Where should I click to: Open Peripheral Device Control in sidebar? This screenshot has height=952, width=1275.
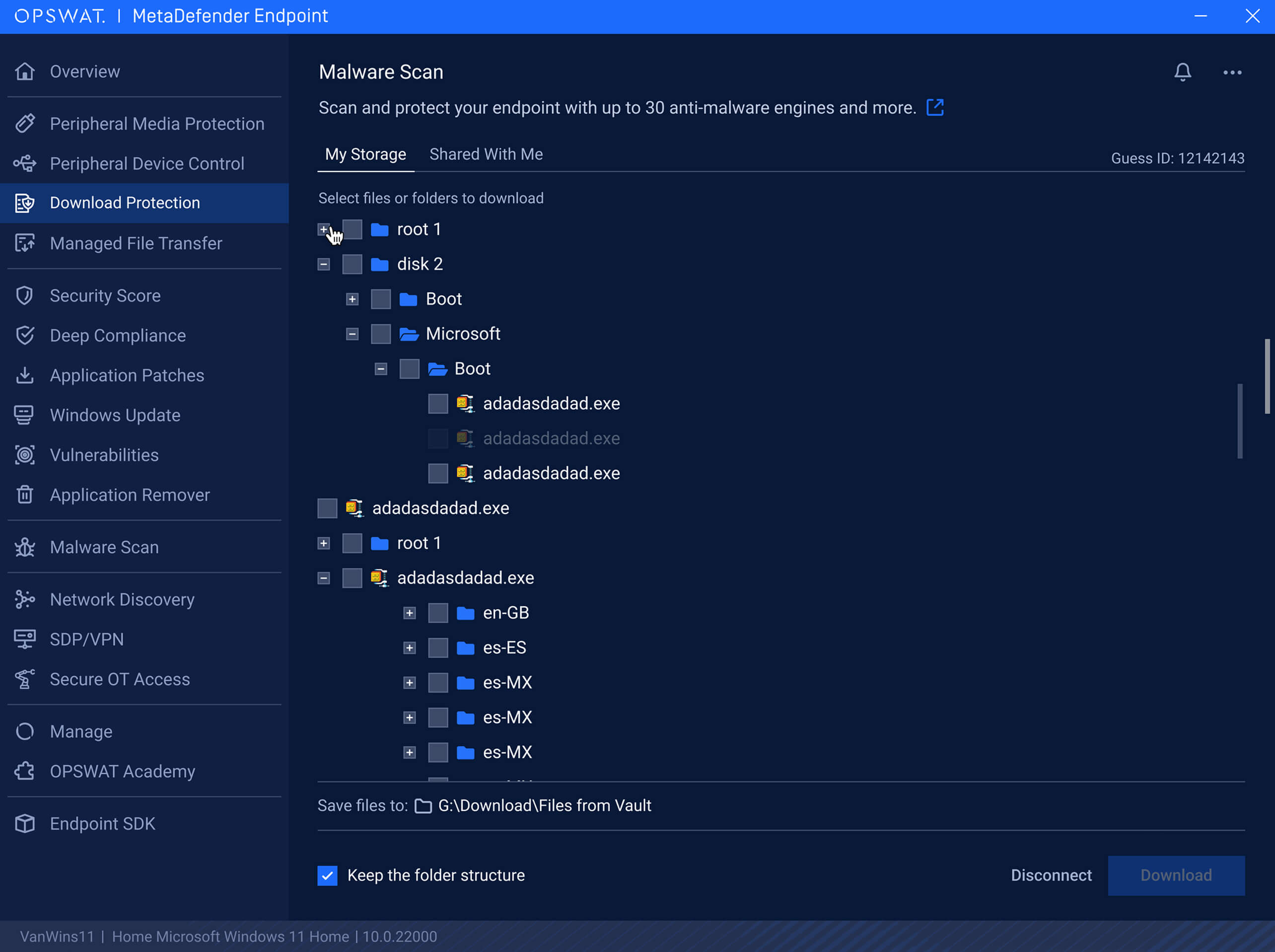(147, 164)
